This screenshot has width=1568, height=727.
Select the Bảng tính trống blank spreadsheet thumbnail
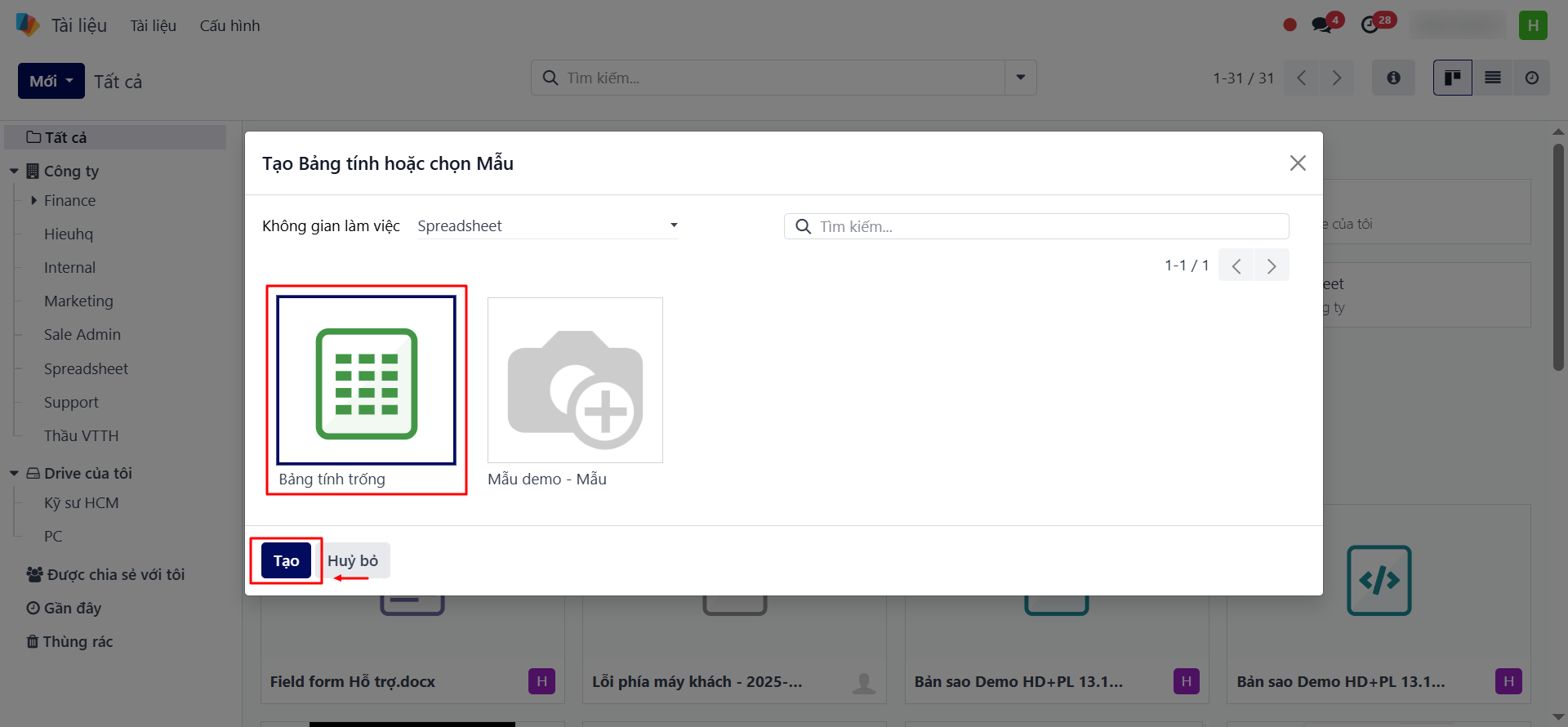pos(366,381)
